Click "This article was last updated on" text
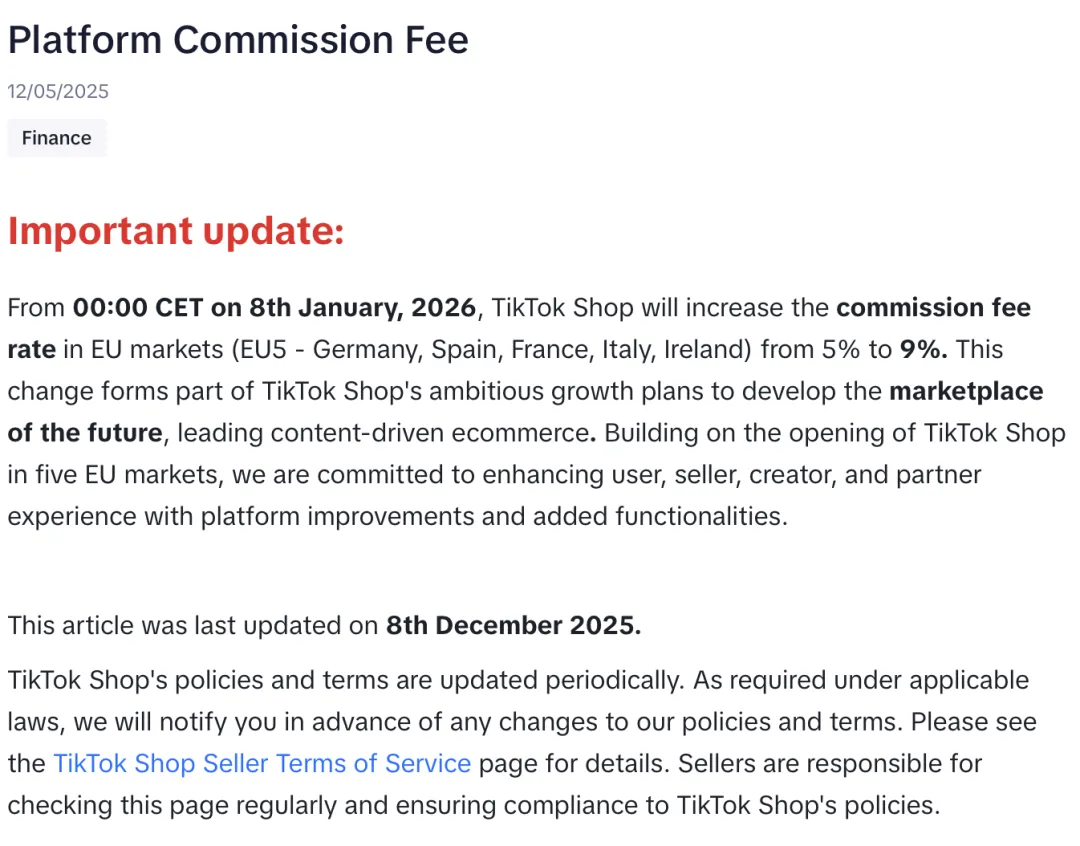 [x=193, y=626]
